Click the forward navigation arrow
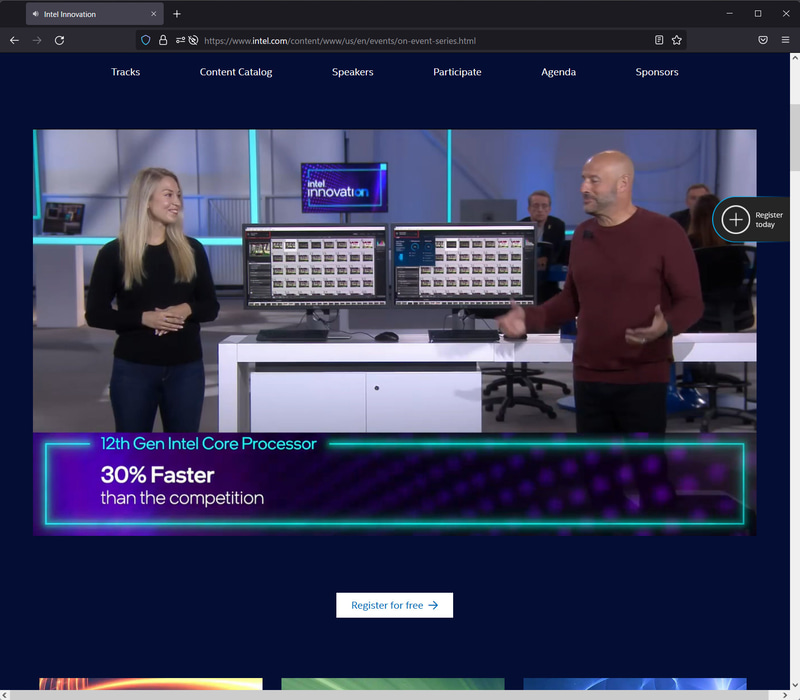The image size is (800, 700). [x=37, y=40]
